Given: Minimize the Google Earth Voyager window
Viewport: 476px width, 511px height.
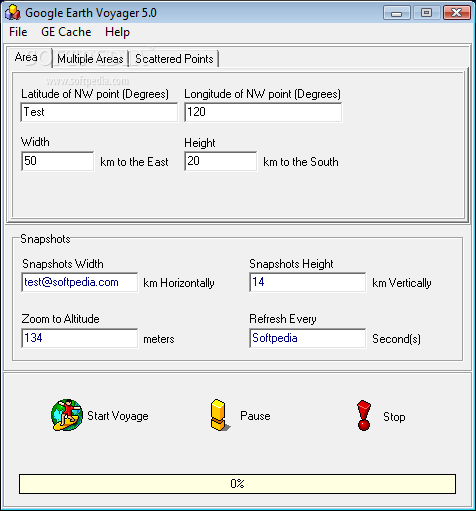Looking at the screenshot, I should (x=397, y=13).
